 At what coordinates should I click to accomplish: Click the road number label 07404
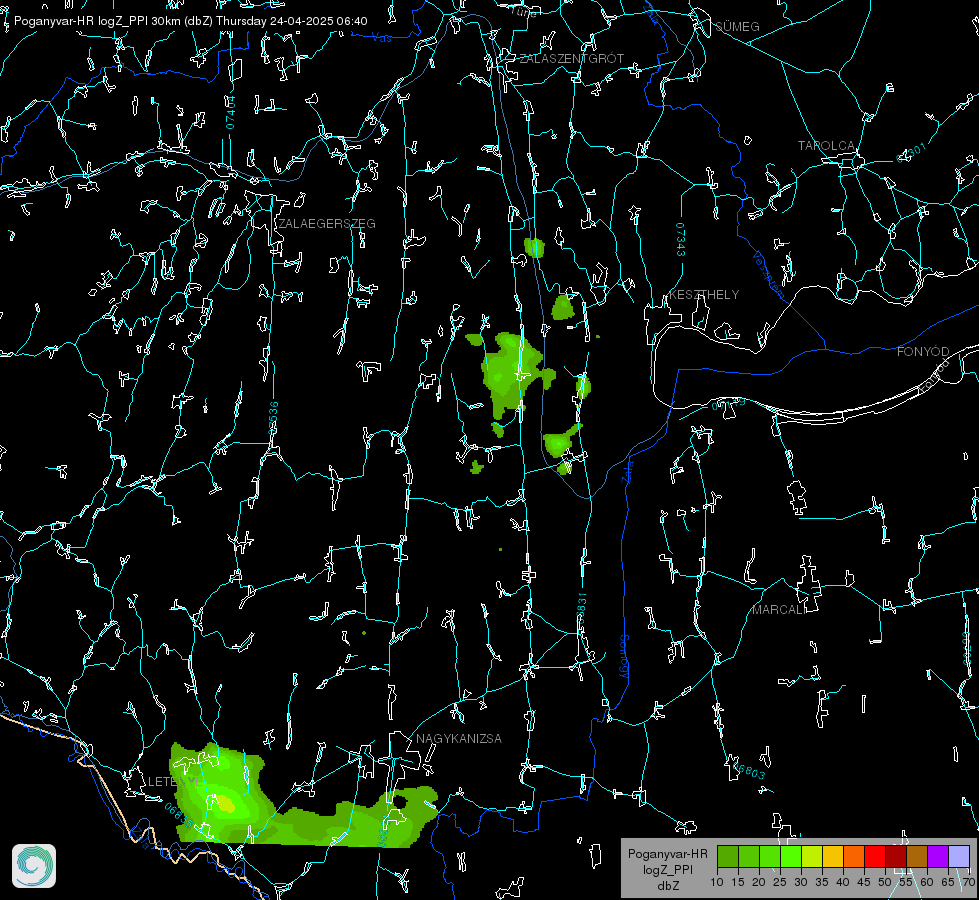[x=230, y=112]
